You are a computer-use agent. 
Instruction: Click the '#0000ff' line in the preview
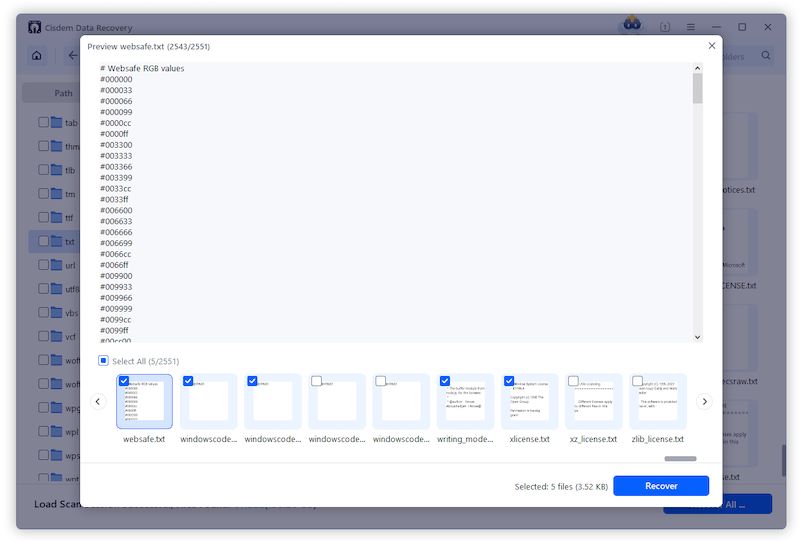tap(114, 134)
